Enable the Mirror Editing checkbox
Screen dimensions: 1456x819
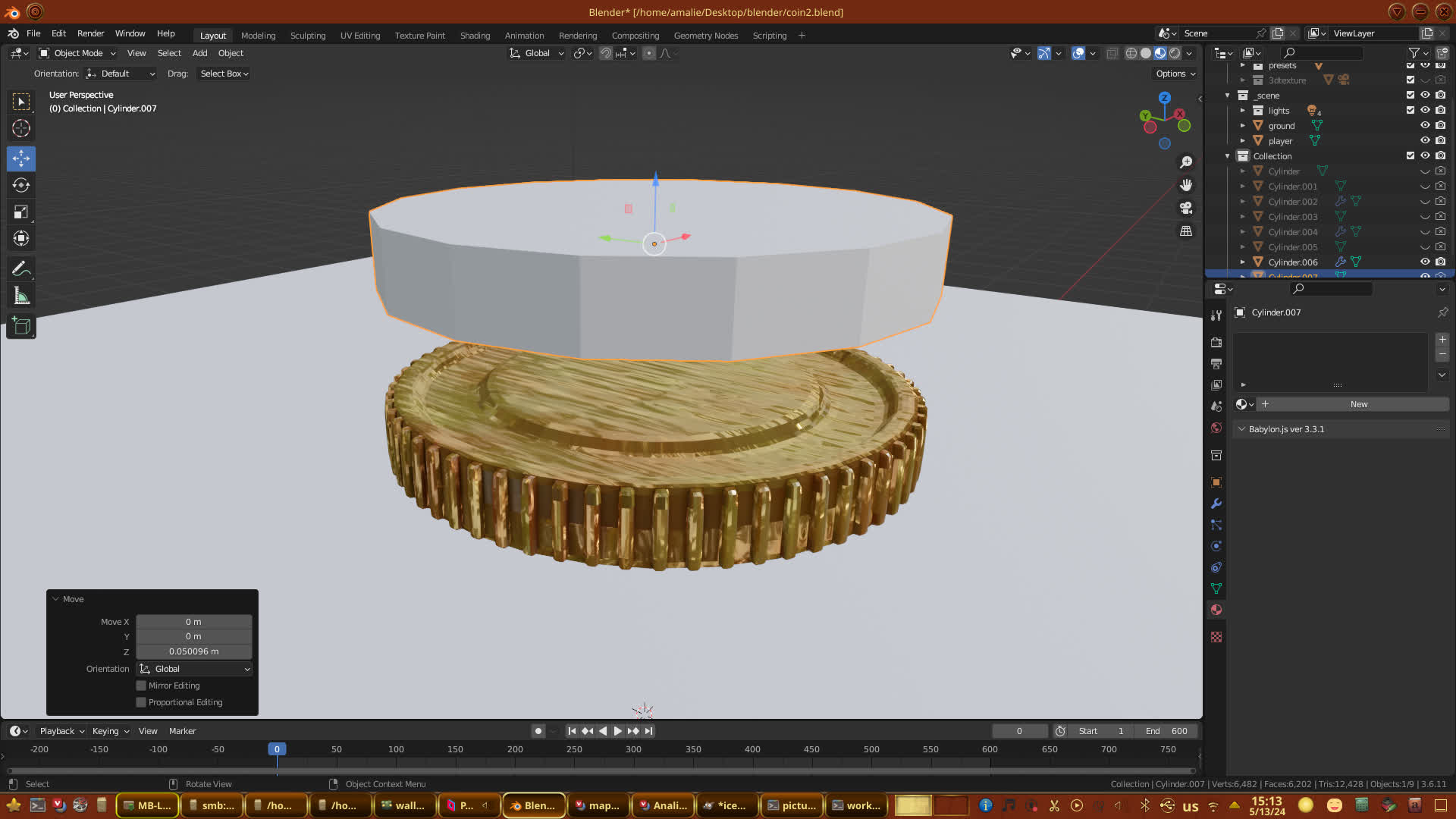[x=141, y=686]
